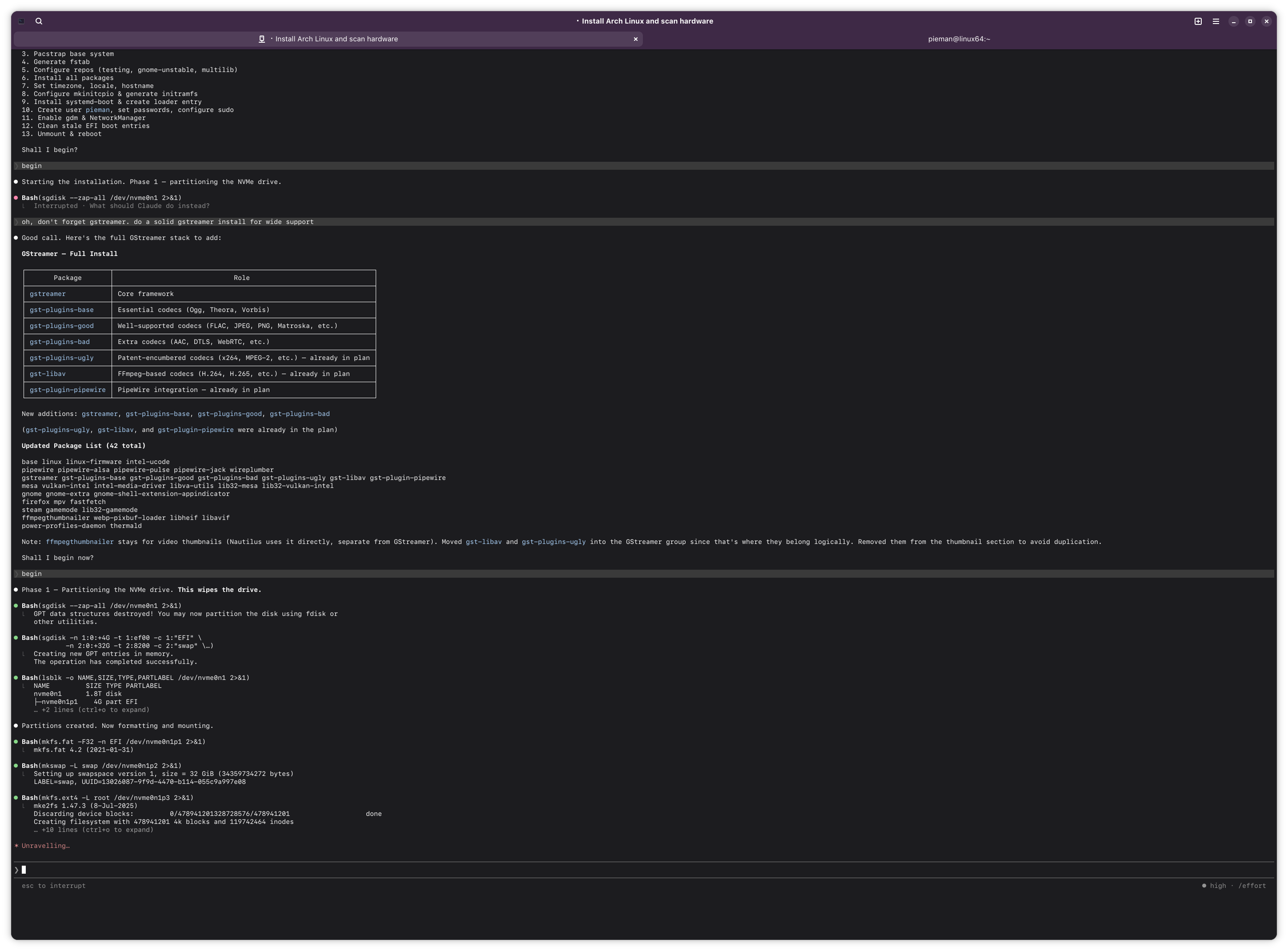
Task: Click the gst-plugin-pipewire package name in the table
Action: 68,390
